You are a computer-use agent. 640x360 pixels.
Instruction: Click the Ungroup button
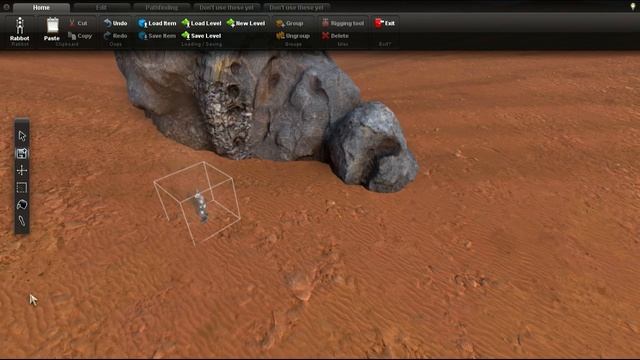click(x=293, y=36)
